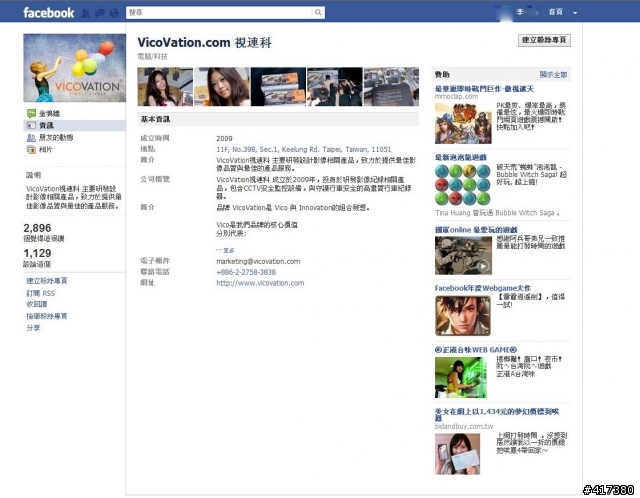Open the bidandbuy 1,434元 ad title
The height and width of the screenshot is (498, 640).
coord(497,415)
